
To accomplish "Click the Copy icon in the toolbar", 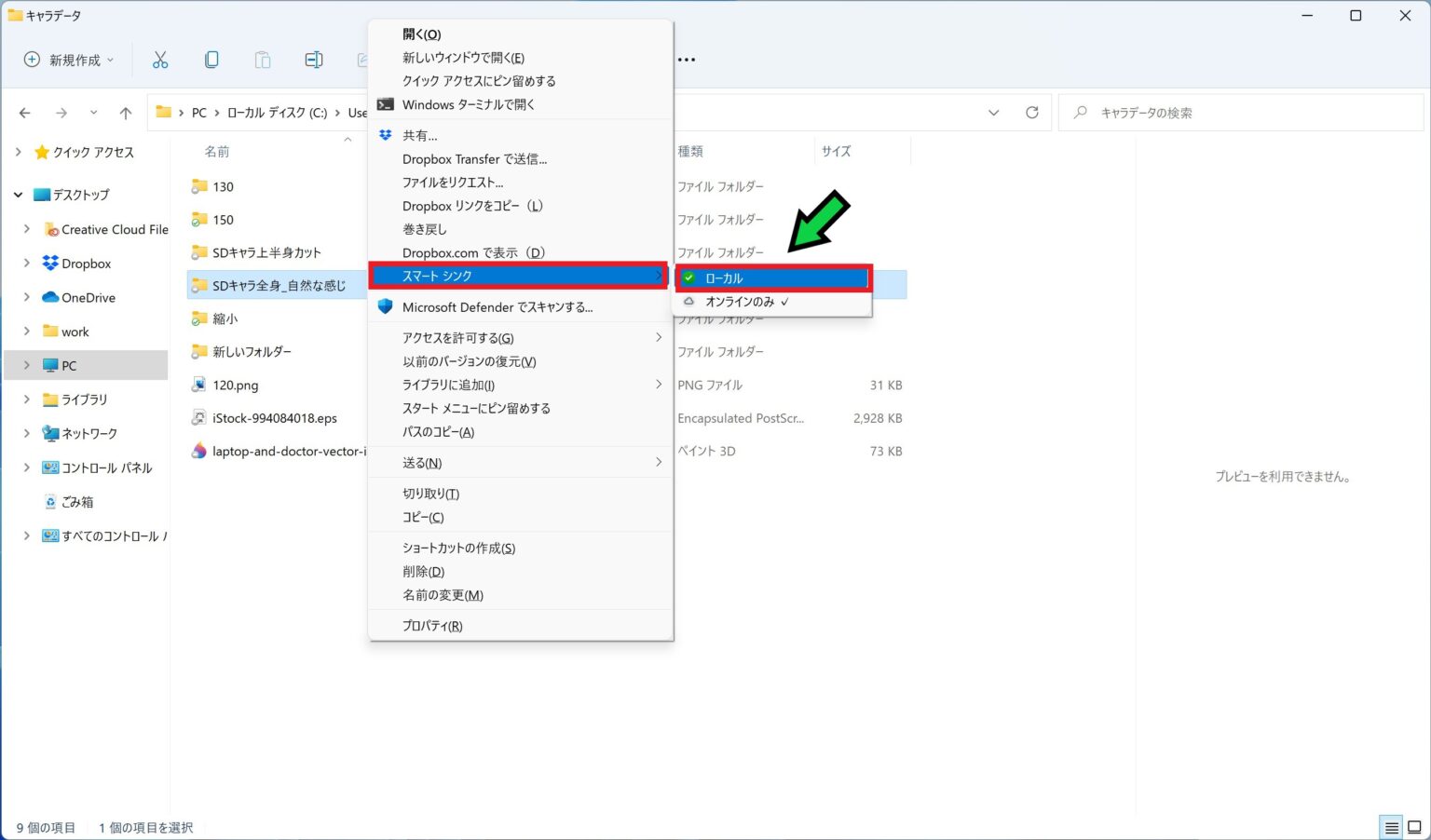I will (211, 59).
